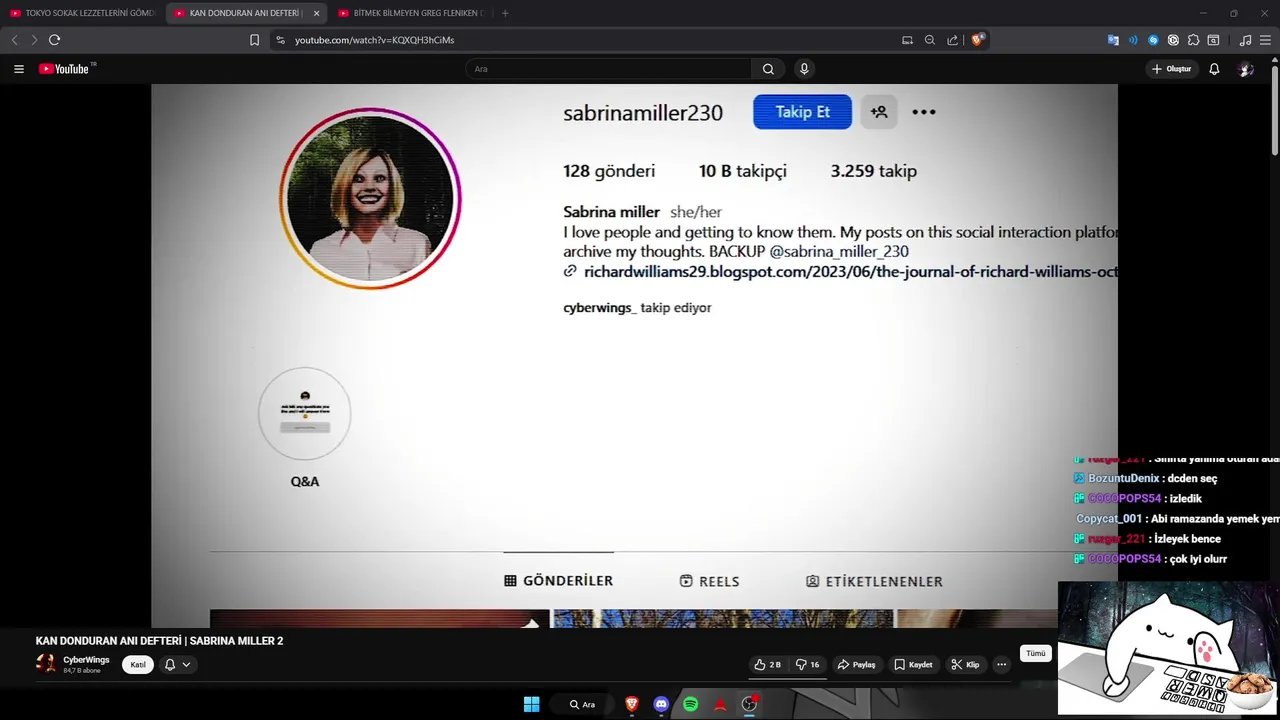Open the circular play extension icon
Viewport: 1280px width, 720px height.
[1173, 40]
